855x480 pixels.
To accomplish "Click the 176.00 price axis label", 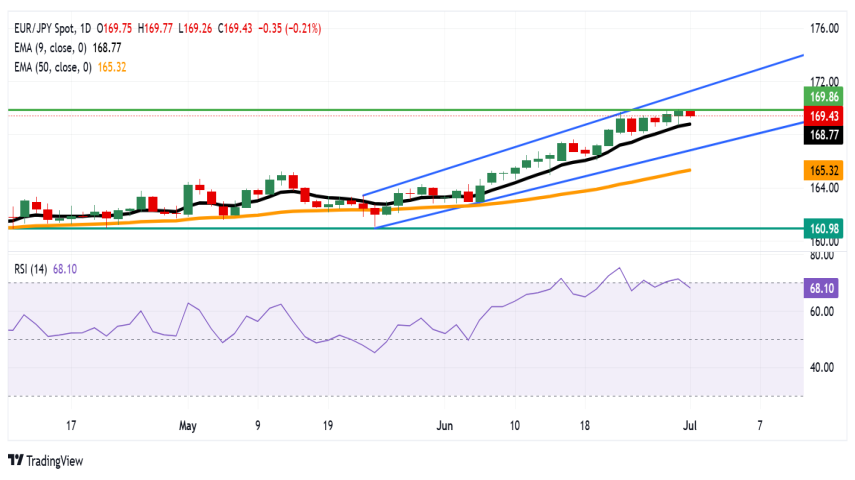I will (x=821, y=28).
